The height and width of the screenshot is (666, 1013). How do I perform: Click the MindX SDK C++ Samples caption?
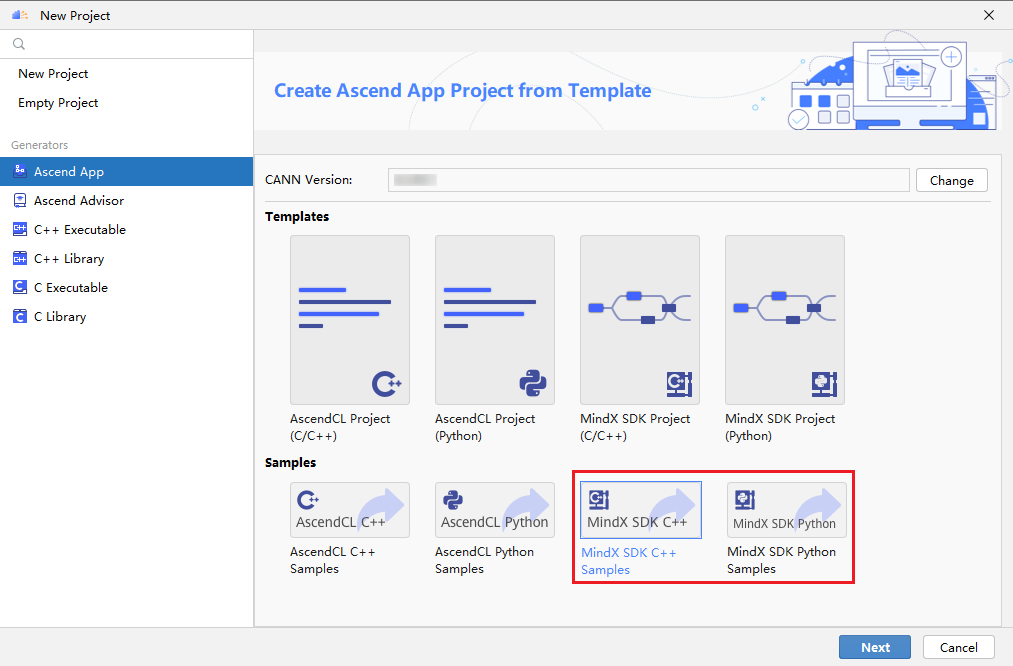629,561
